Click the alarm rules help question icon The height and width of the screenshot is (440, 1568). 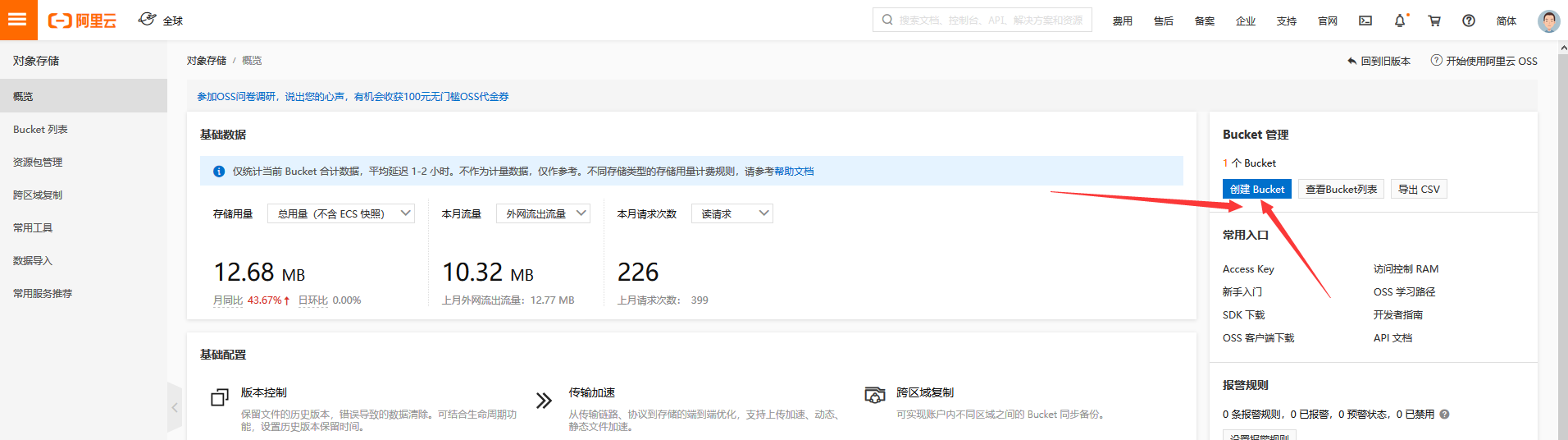click(1444, 415)
